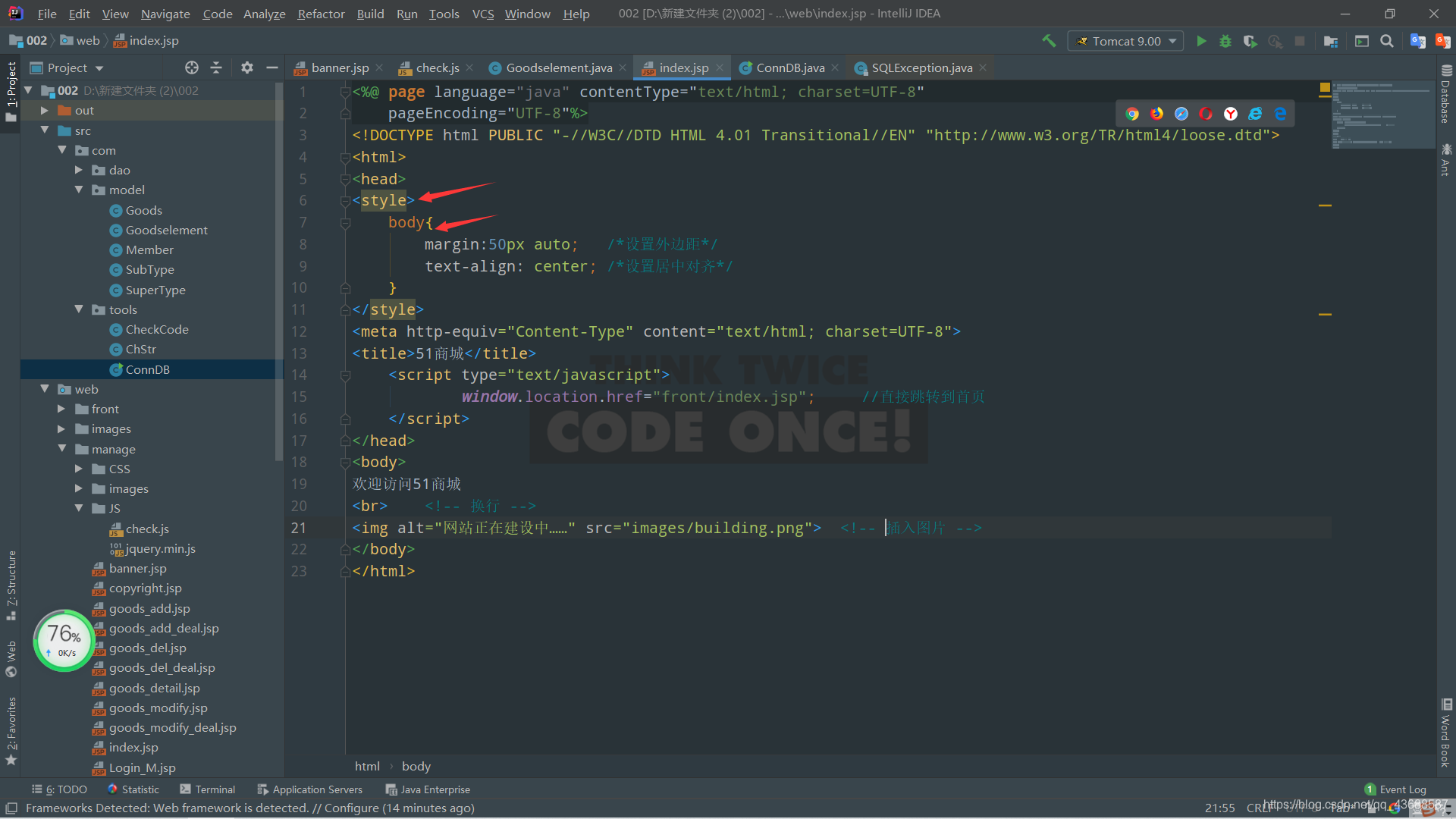Open the Analyze menu
1456x819 pixels.
264,14
